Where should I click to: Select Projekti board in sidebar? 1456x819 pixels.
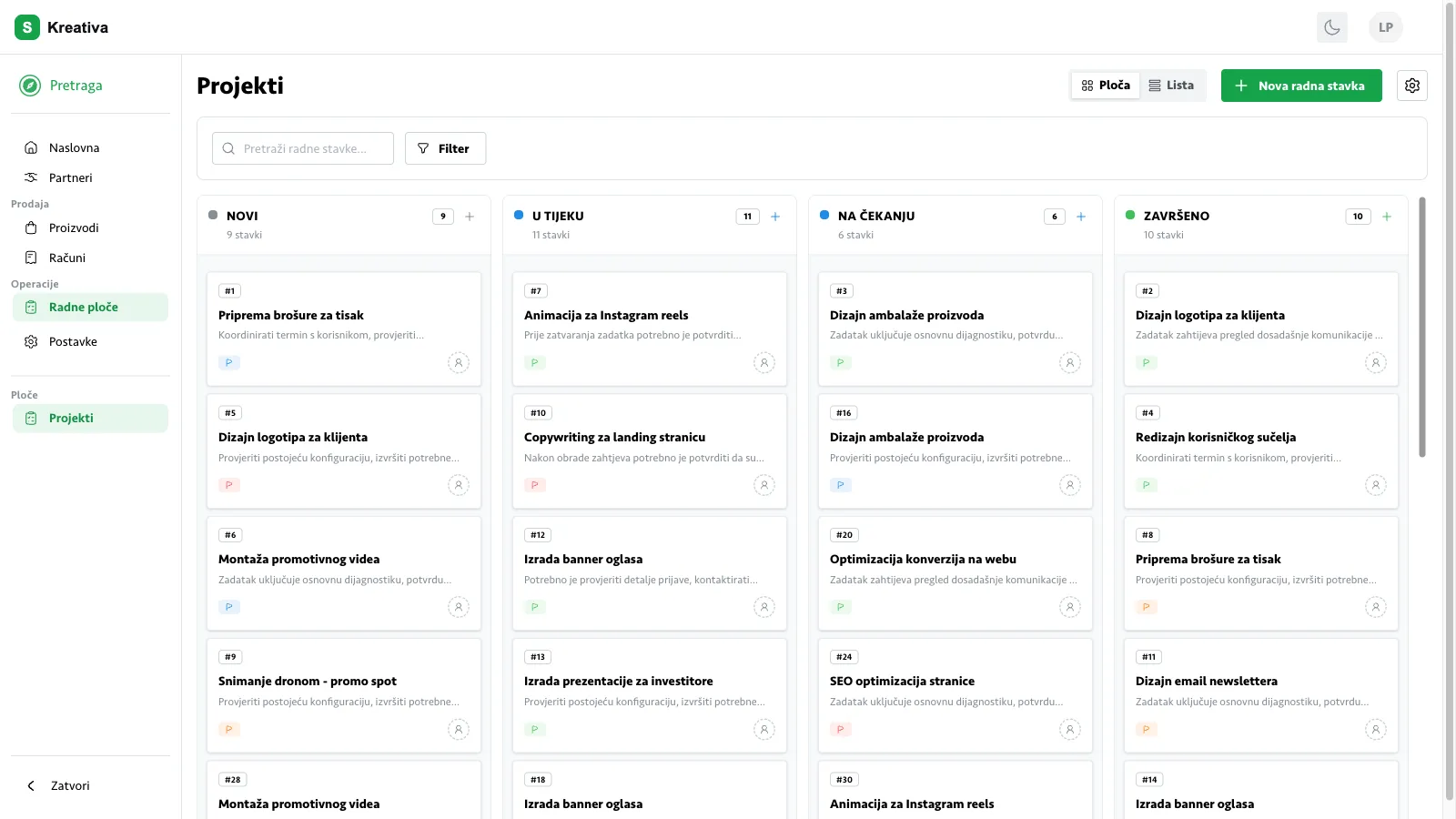(x=90, y=418)
